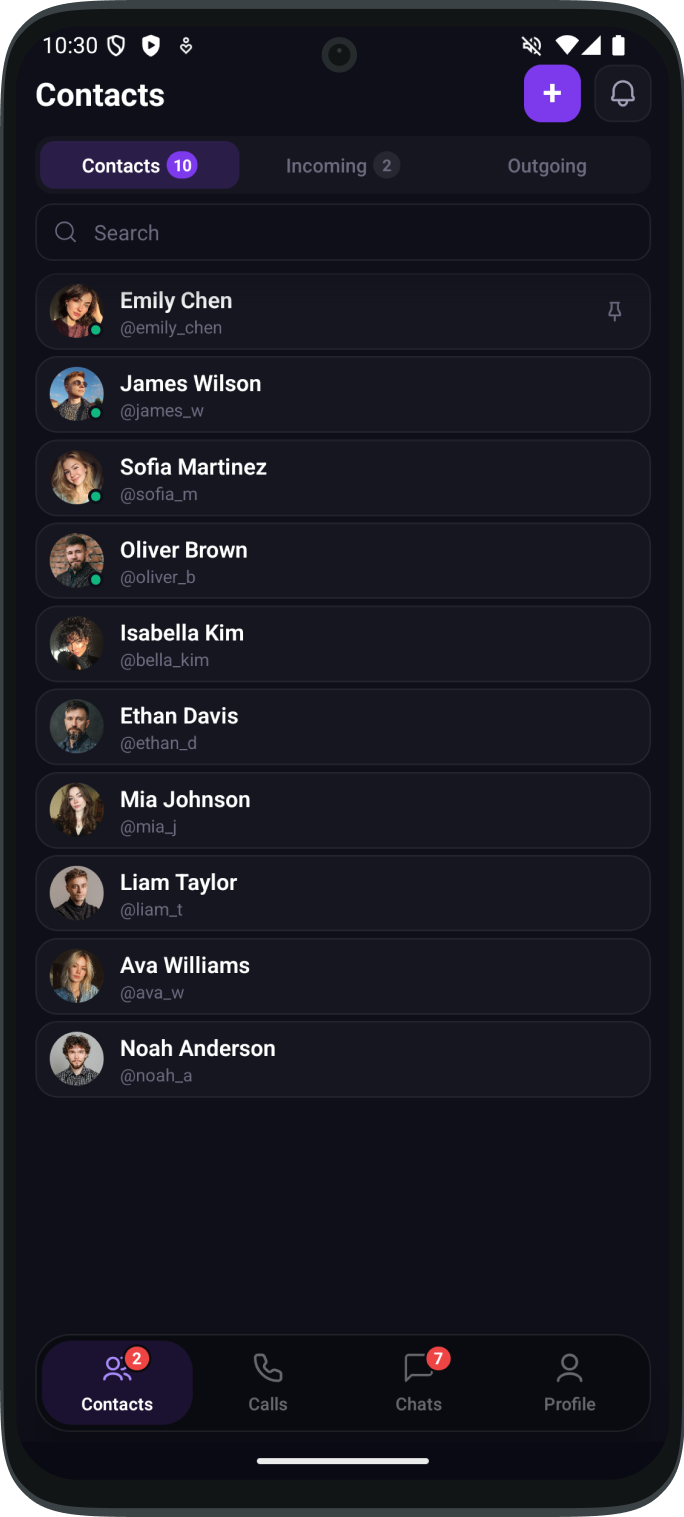
Task: Open Calls from bottom navigation
Action: click(267, 1382)
